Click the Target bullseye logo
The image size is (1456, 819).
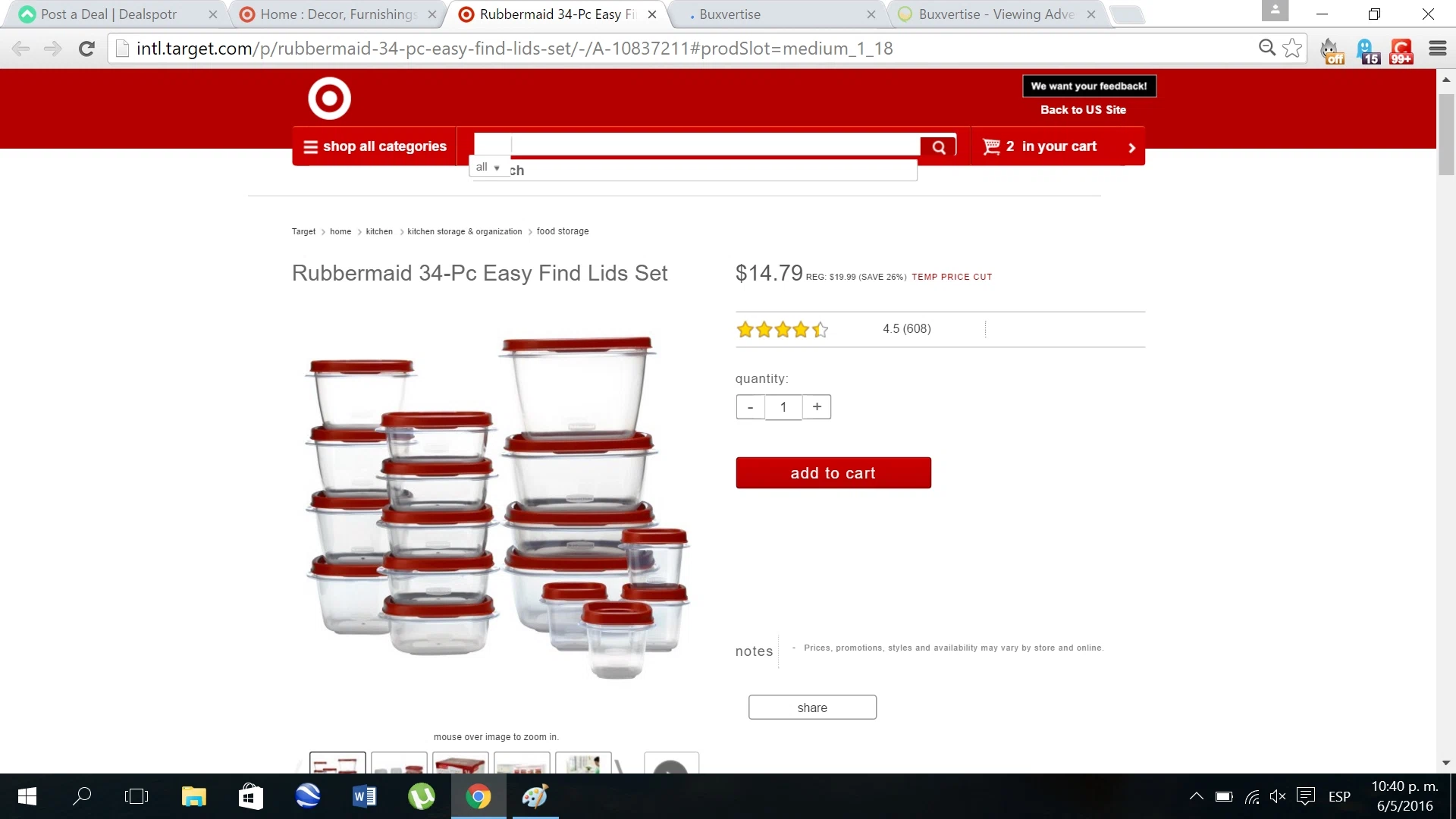[329, 99]
